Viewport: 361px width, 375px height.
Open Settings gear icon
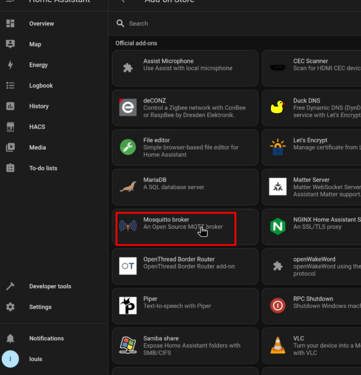pyautogui.click(x=10, y=307)
